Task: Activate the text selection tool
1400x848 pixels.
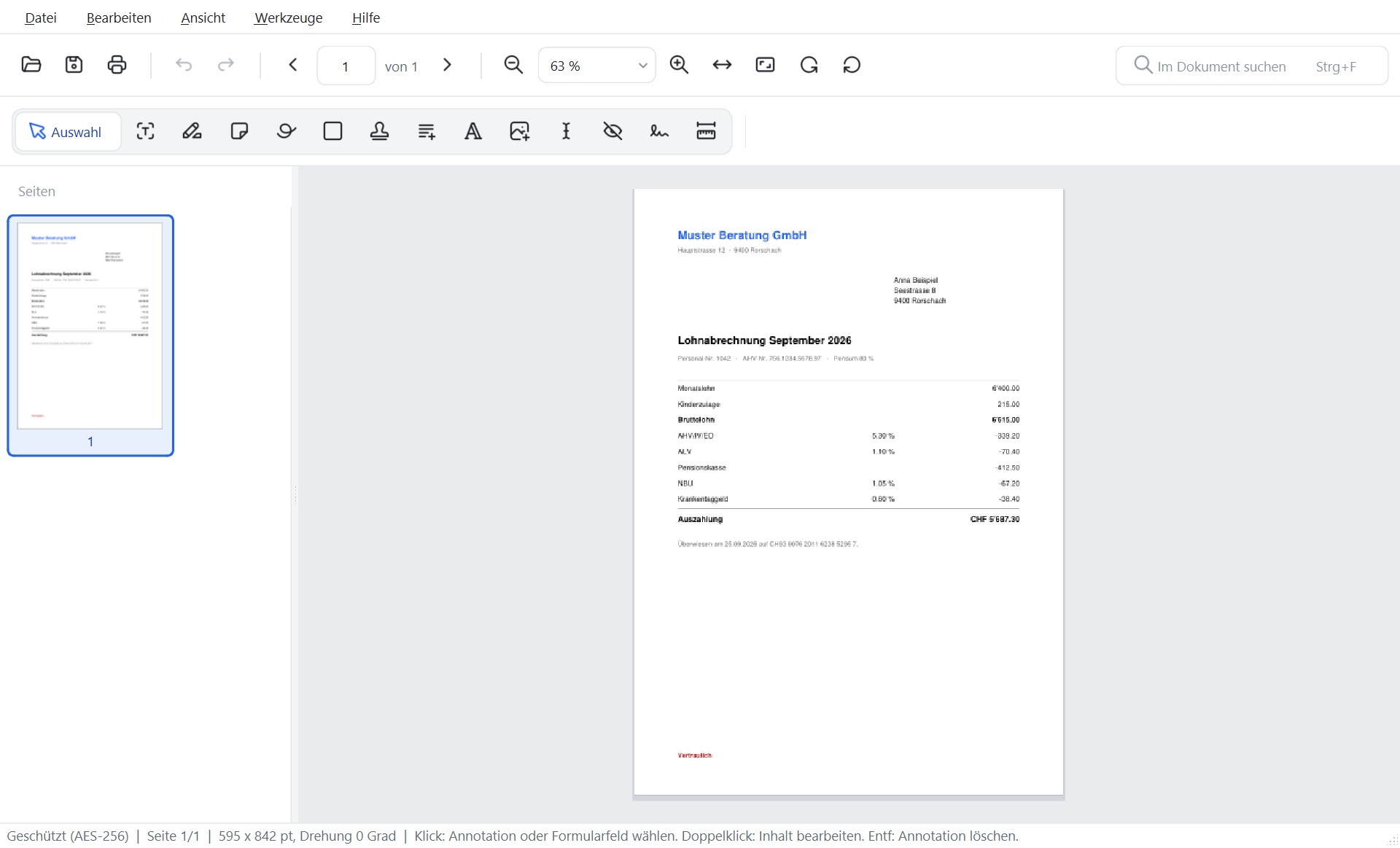Action: coord(145,131)
